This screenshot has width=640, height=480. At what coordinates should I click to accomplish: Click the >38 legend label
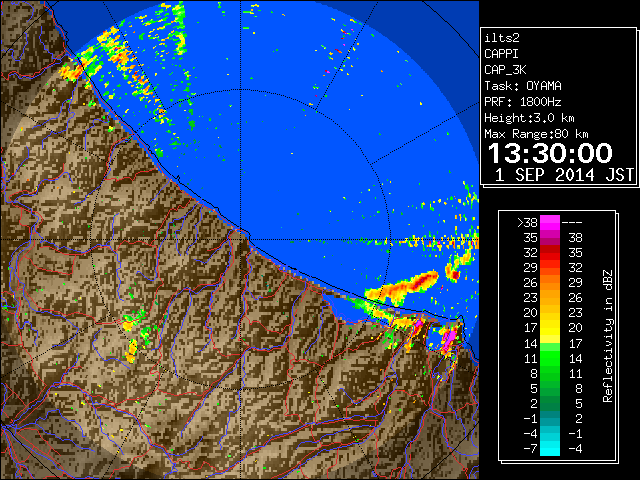527,223
